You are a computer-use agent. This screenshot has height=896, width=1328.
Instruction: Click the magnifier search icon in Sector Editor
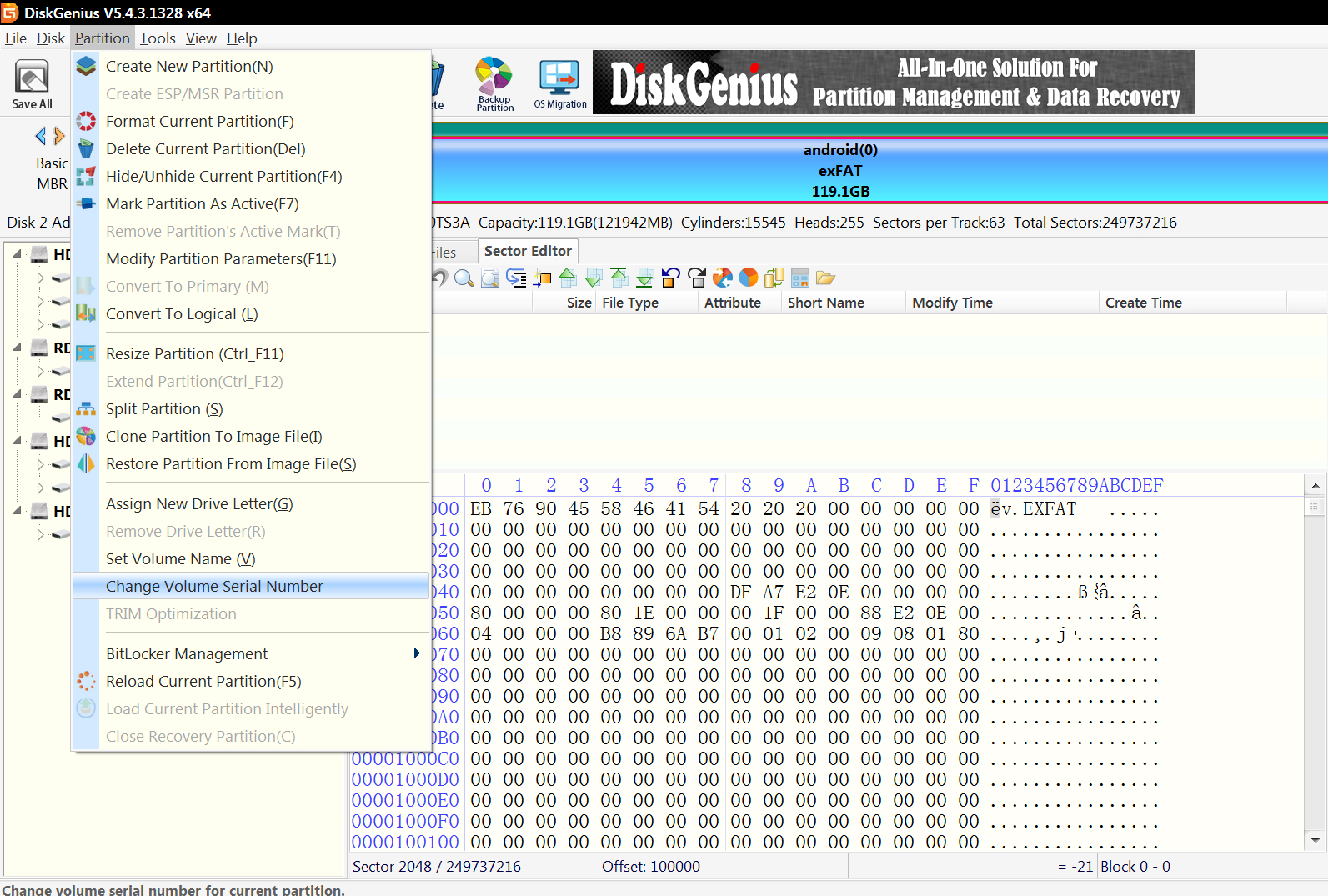coord(464,278)
